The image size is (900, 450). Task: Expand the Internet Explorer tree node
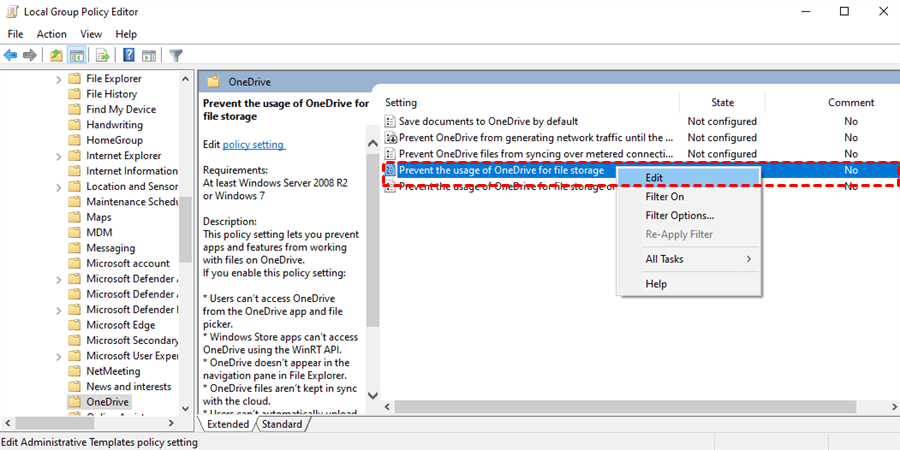pos(59,156)
